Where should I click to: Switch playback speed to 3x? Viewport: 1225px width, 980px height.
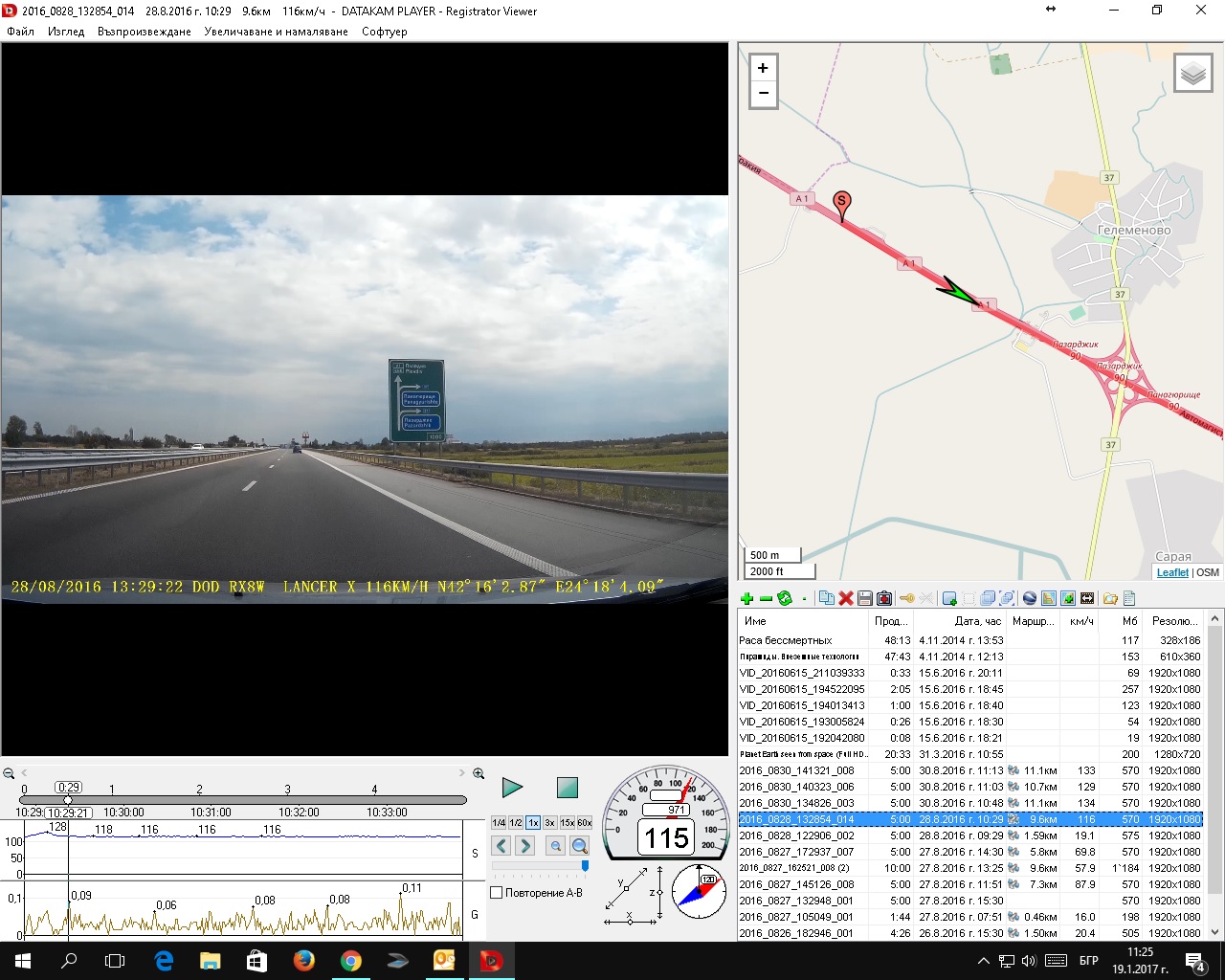click(550, 823)
